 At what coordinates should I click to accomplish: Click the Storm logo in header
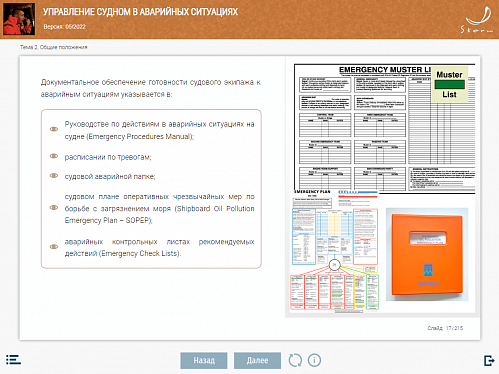(x=477, y=20)
